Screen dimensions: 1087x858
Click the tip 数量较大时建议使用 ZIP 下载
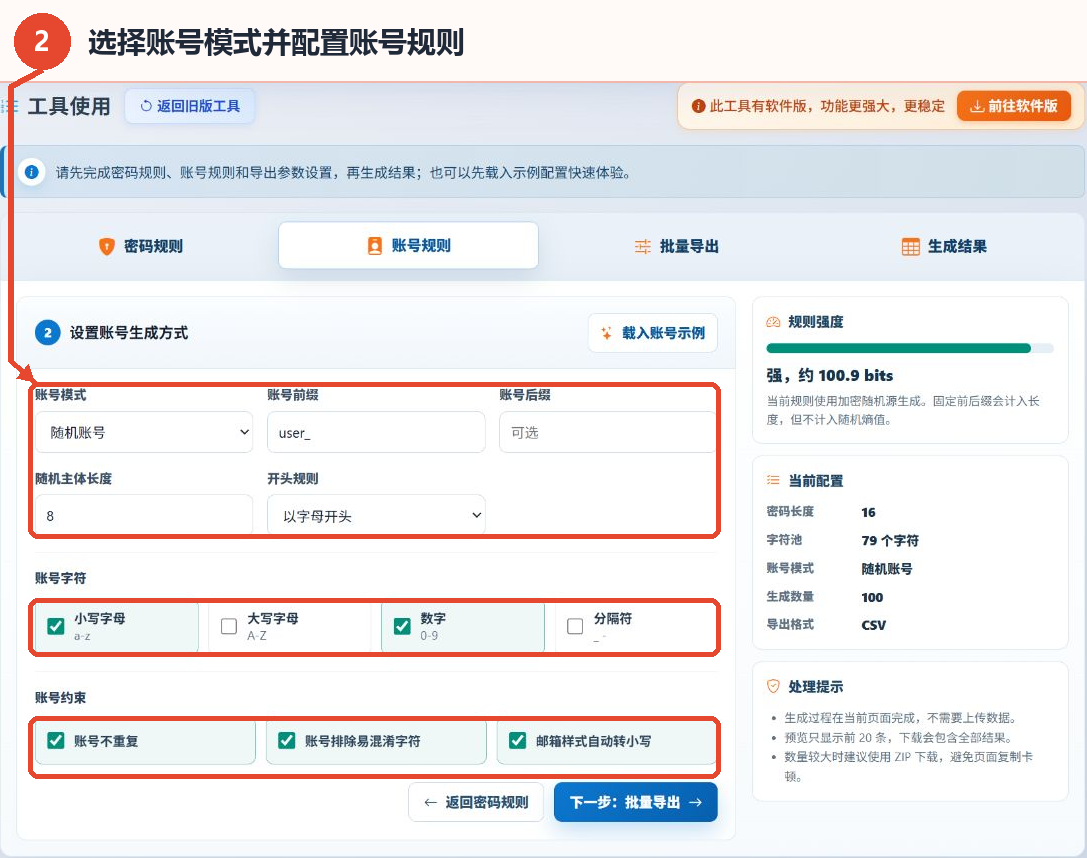[908, 767]
